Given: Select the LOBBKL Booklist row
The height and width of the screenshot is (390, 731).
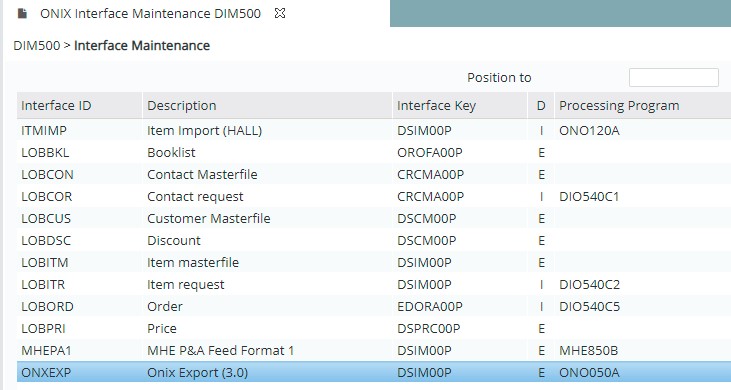Looking at the screenshot, I should click(374, 152).
